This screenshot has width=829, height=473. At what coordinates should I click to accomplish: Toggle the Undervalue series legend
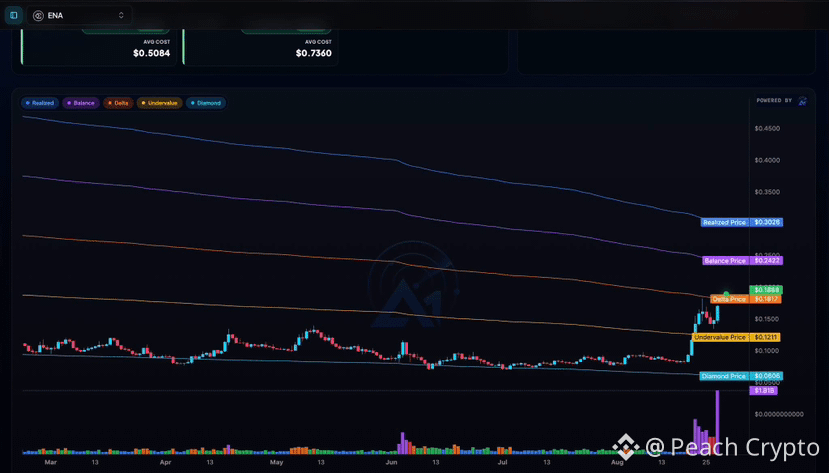pos(160,103)
